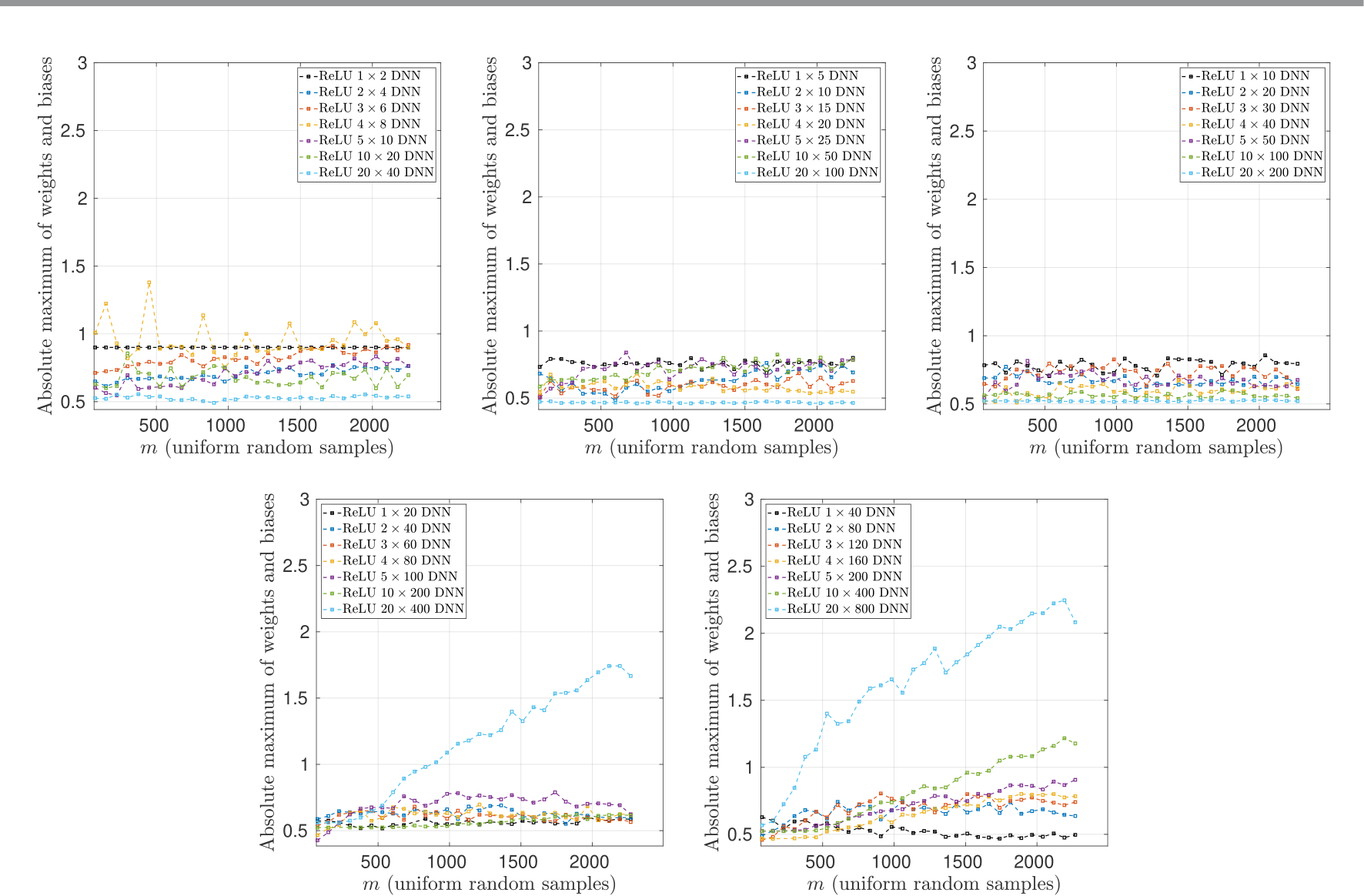Click legend entry 'ReLU 10 × 50 DNN'
This screenshot has width=1364, height=896.
[x=804, y=156]
